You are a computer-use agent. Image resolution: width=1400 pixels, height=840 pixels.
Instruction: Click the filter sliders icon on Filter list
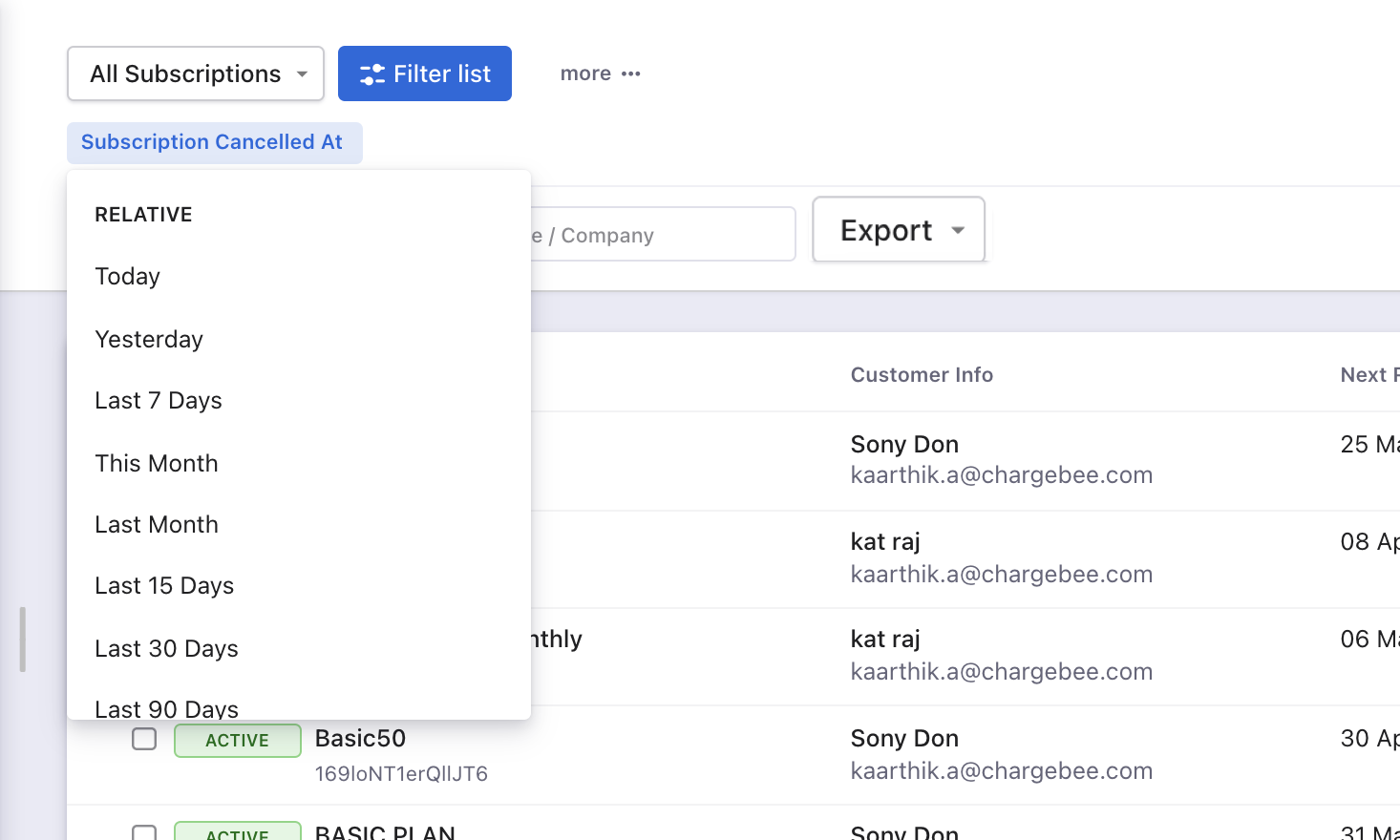click(x=372, y=74)
